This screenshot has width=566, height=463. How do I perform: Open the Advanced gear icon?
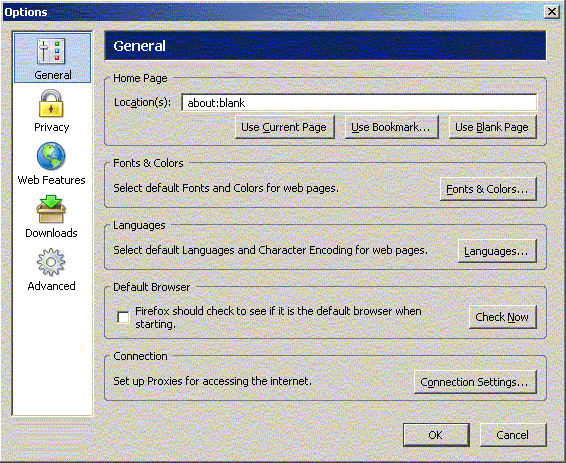point(51,262)
